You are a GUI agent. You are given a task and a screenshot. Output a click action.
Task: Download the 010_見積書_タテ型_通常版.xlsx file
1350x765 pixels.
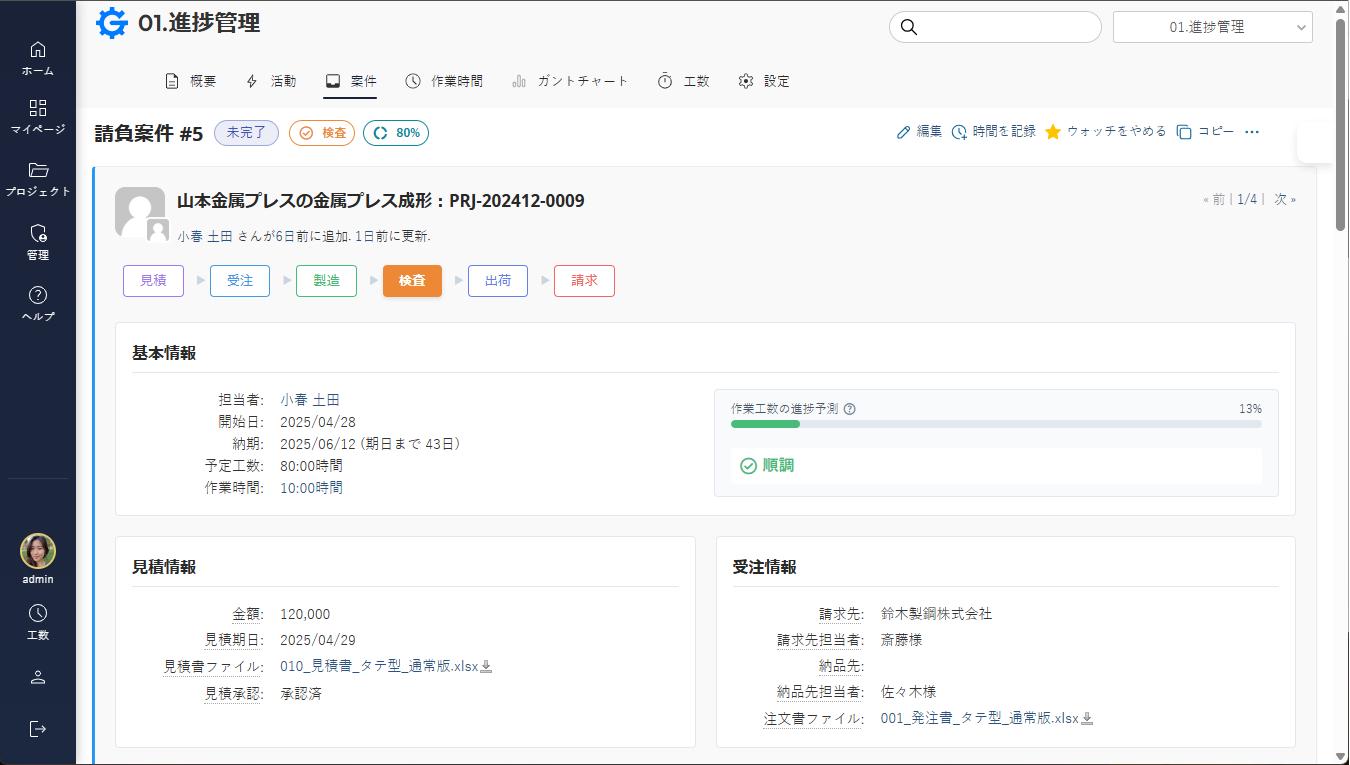tap(486, 667)
